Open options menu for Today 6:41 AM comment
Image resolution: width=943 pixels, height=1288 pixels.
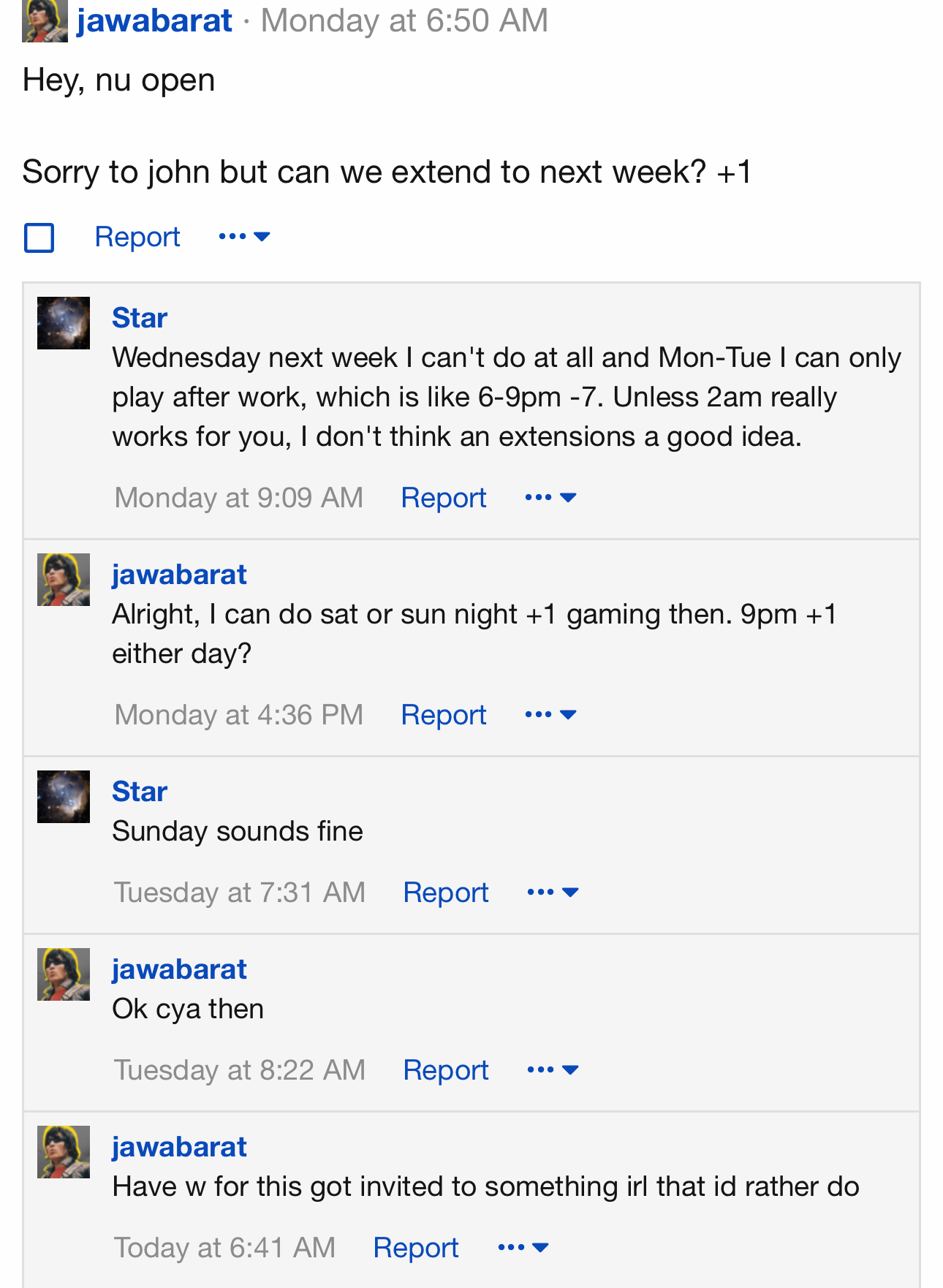pos(523,1248)
